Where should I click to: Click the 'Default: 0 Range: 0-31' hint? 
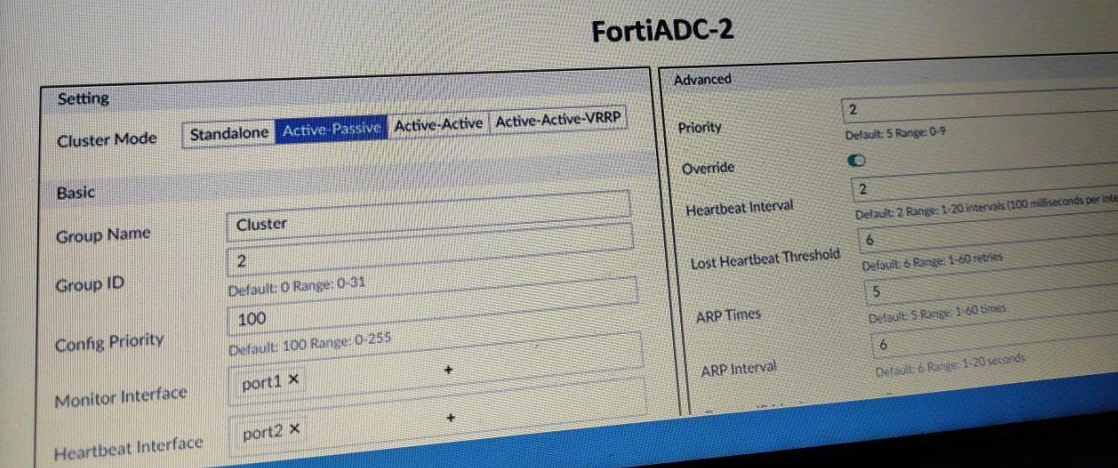coord(297,288)
